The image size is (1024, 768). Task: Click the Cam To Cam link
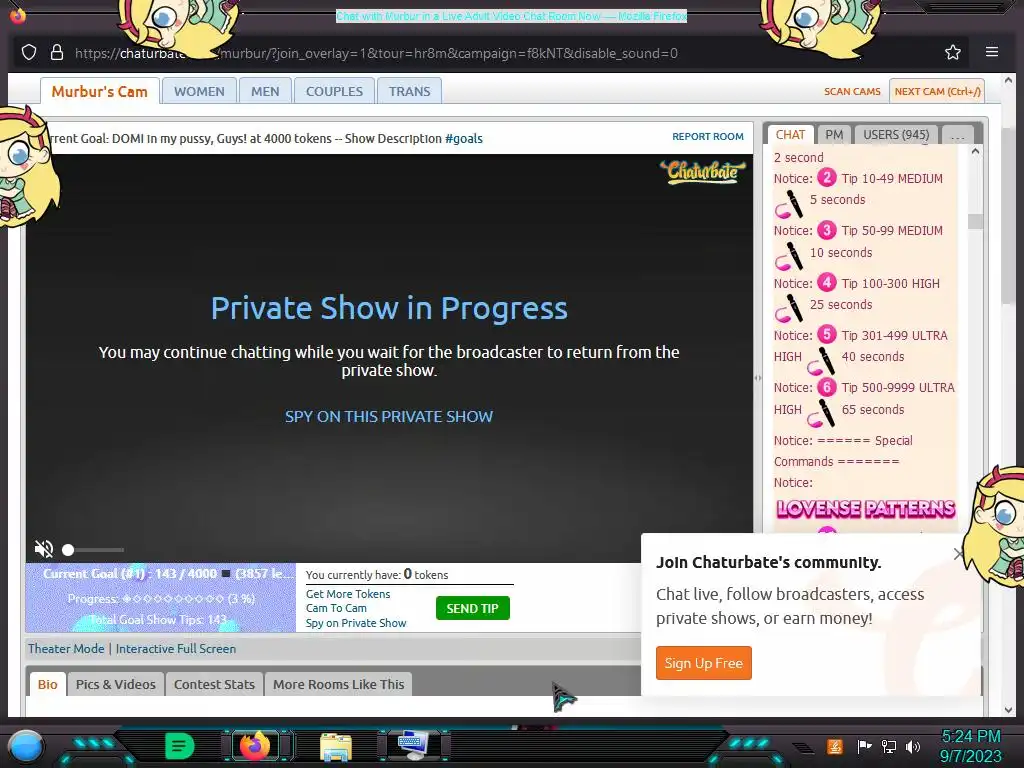336,608
